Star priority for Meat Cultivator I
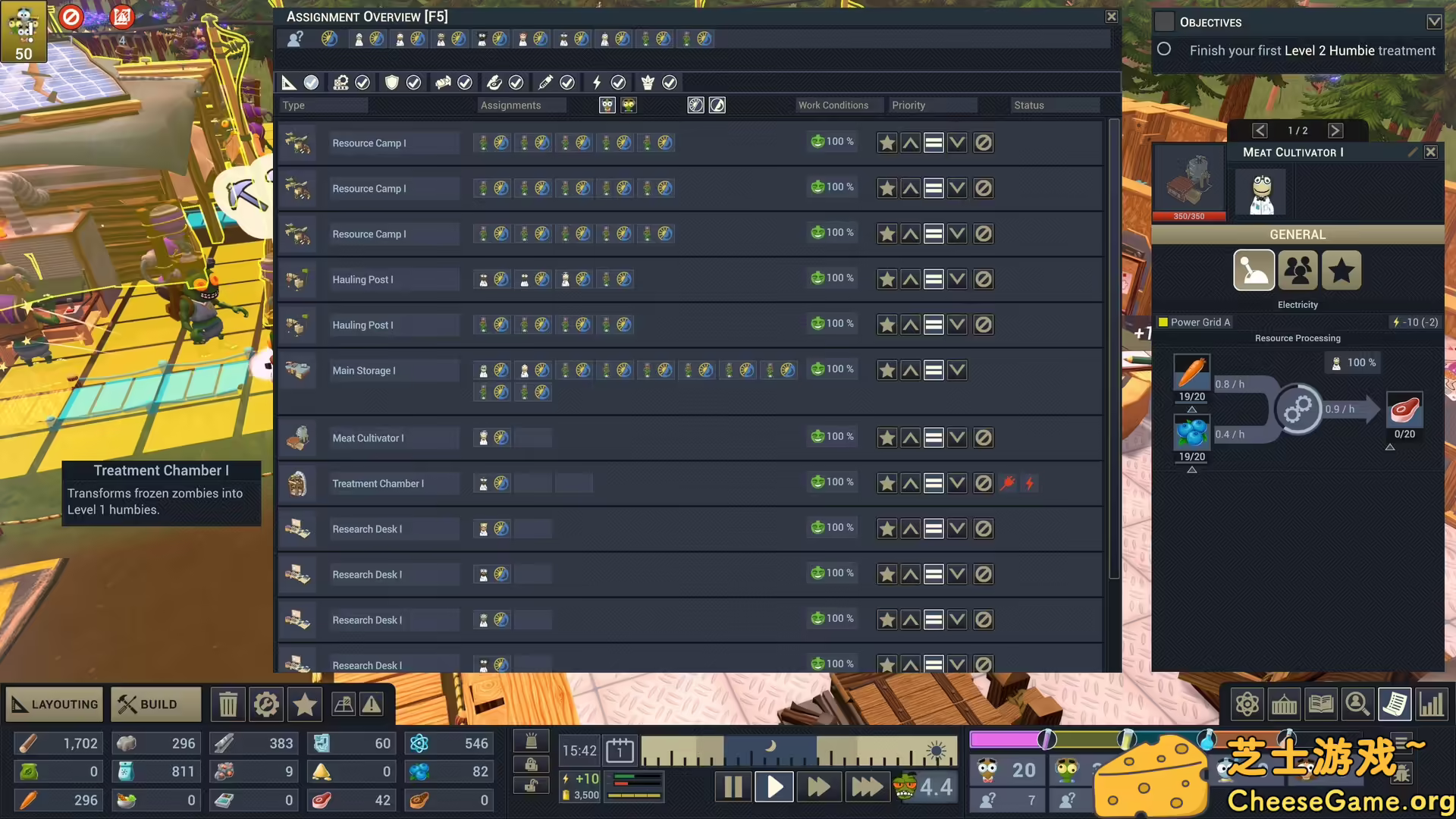1456x819 pixels. 887,438
